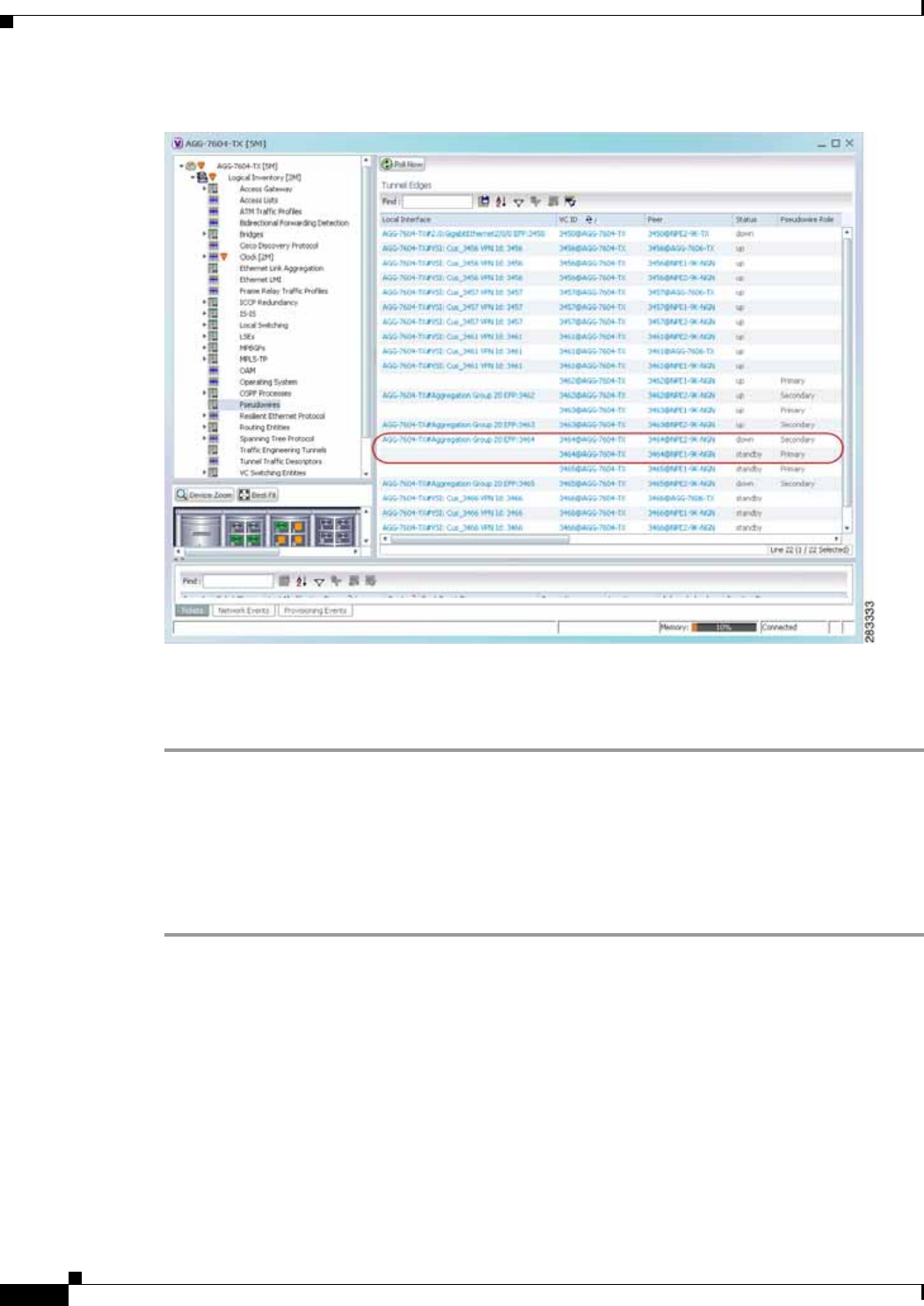Collapse the AGG-7604-TX [5M] root node
This screenshot has height=1306, width=924.
(x=182, y=166)
